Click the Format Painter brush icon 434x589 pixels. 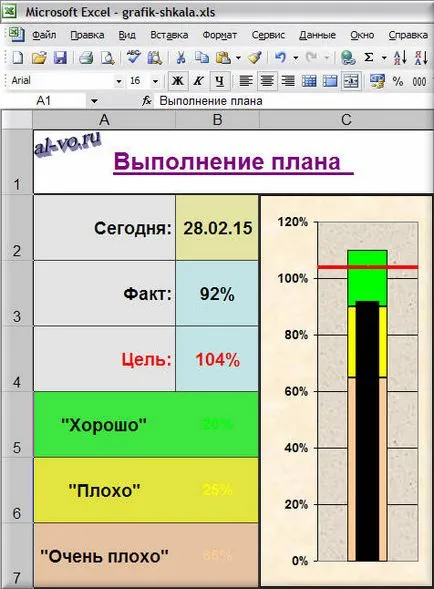[x=255, y=57]
